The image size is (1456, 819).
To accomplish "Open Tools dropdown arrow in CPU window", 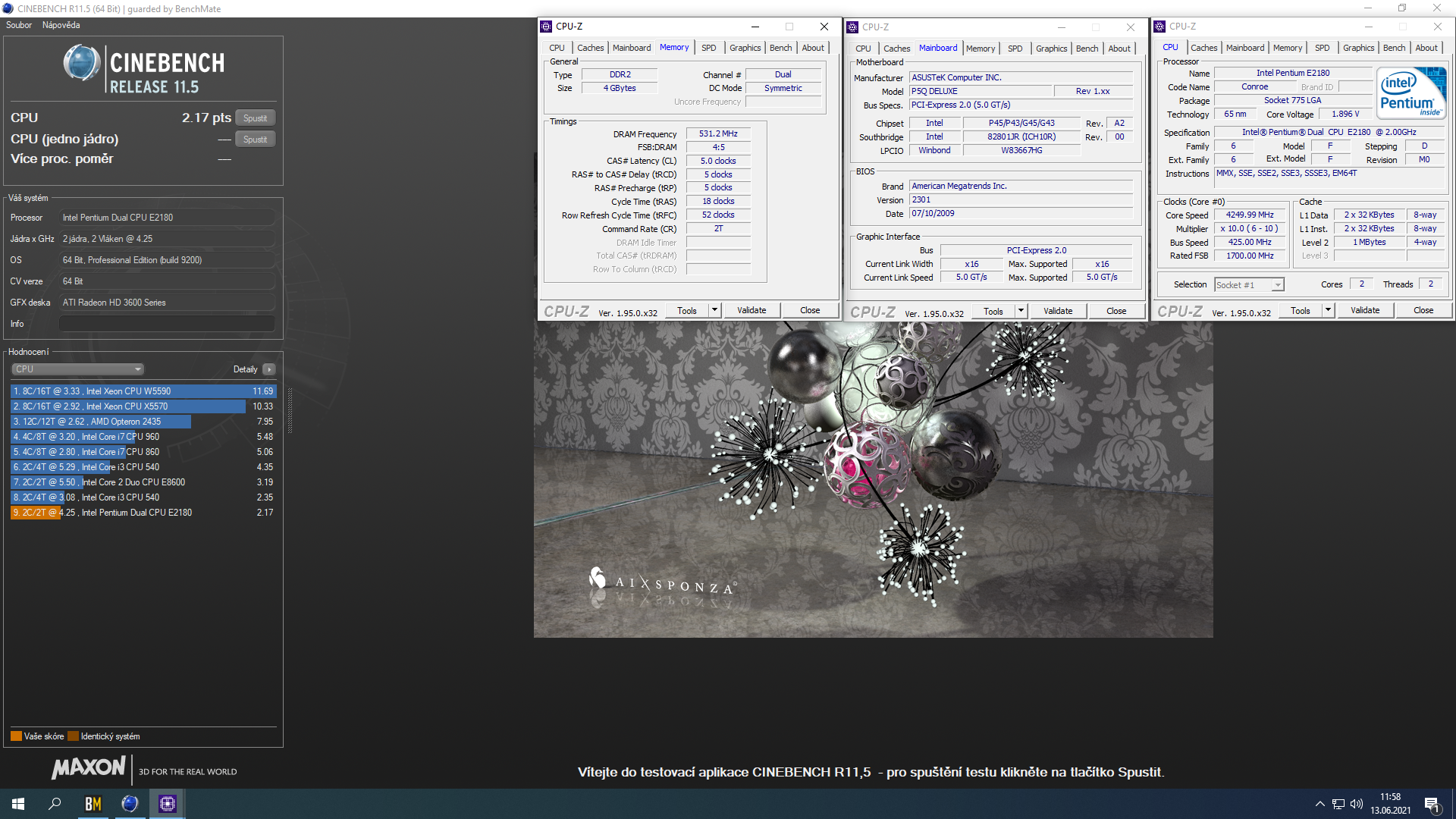I will pyautogui.click(x=1328, y=310).
